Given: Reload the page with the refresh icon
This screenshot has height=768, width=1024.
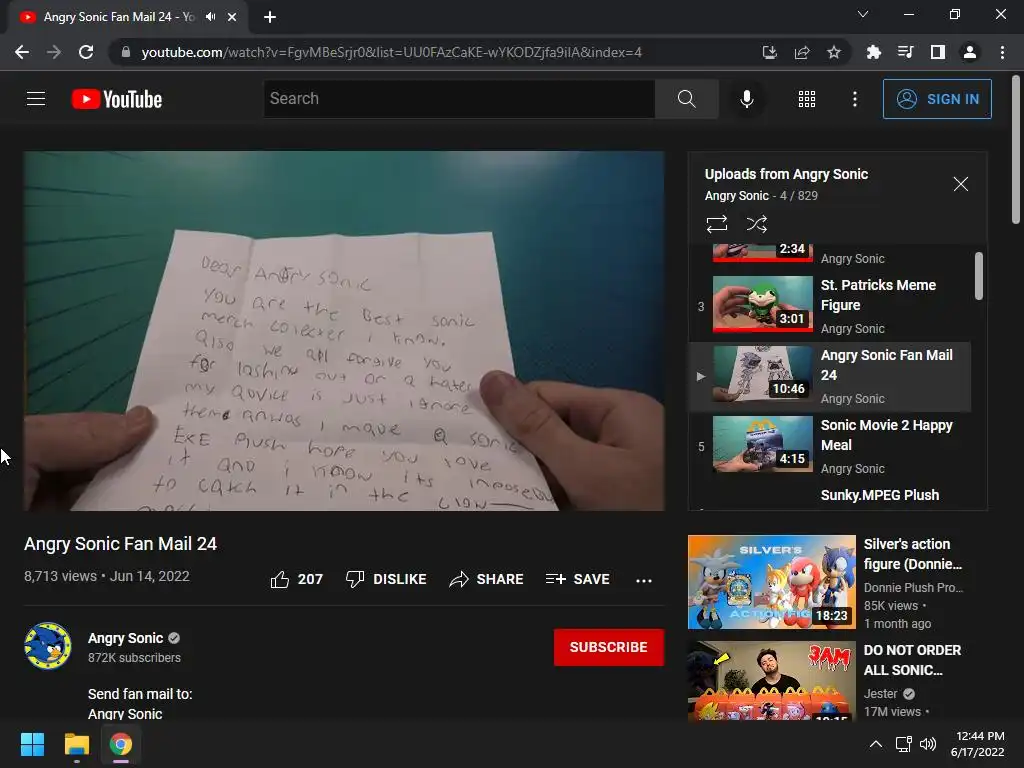Looking at the screenshot, I should click(86, 52).
